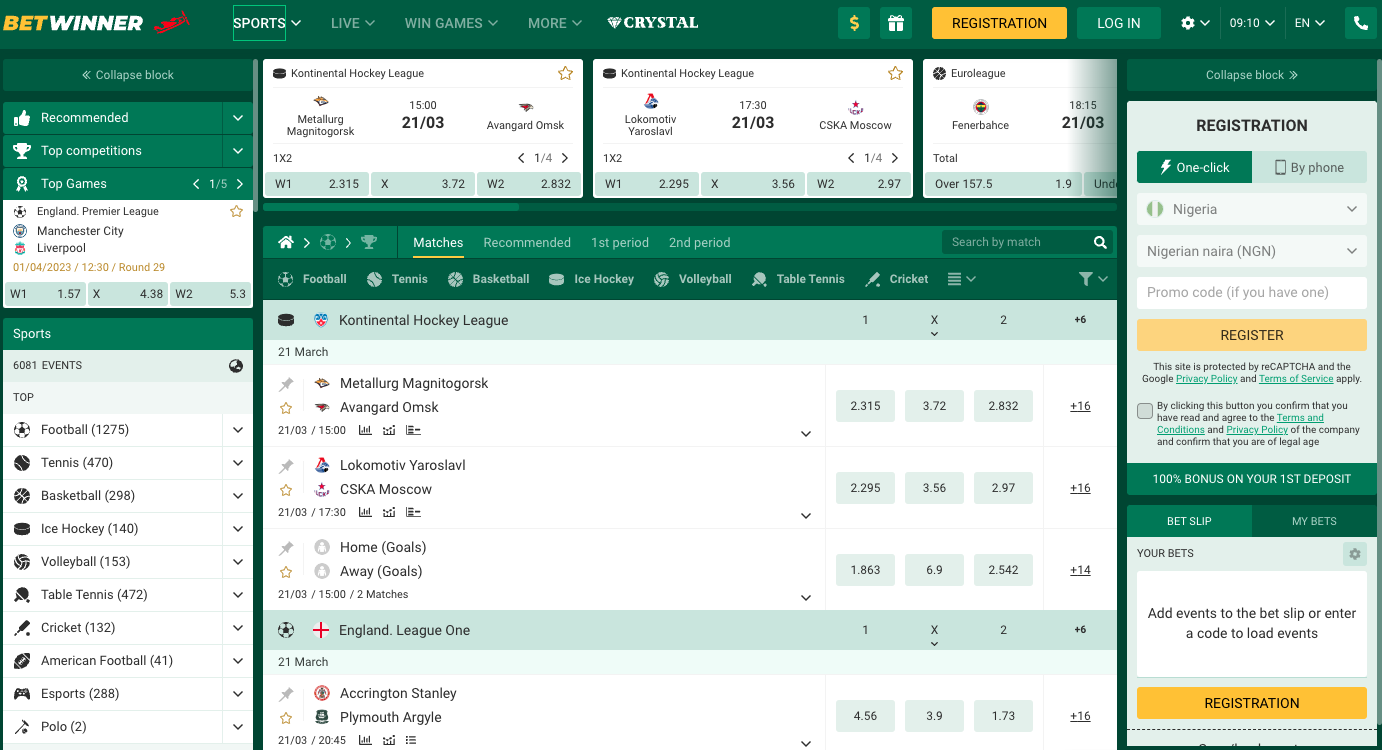Open the SPORTS dropdown menu

coord(267,23)
